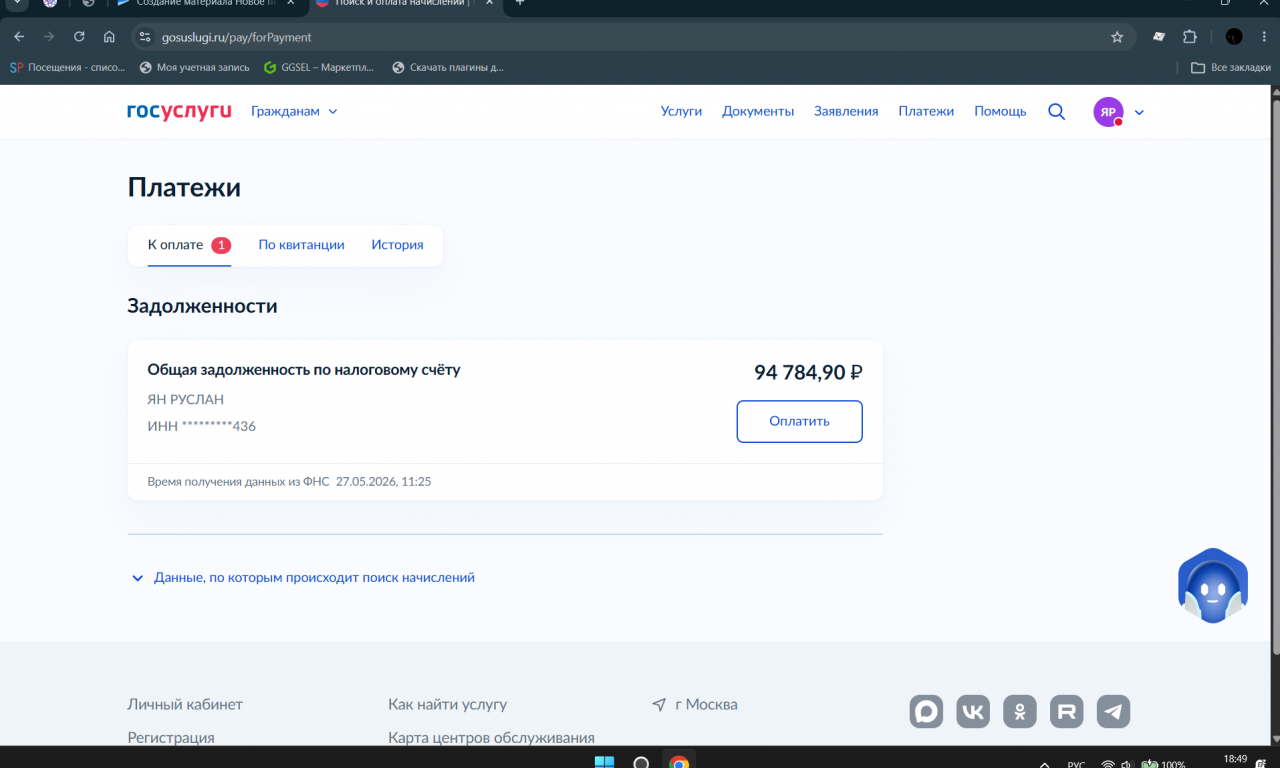View site information icon in address bar

(145, 37)
